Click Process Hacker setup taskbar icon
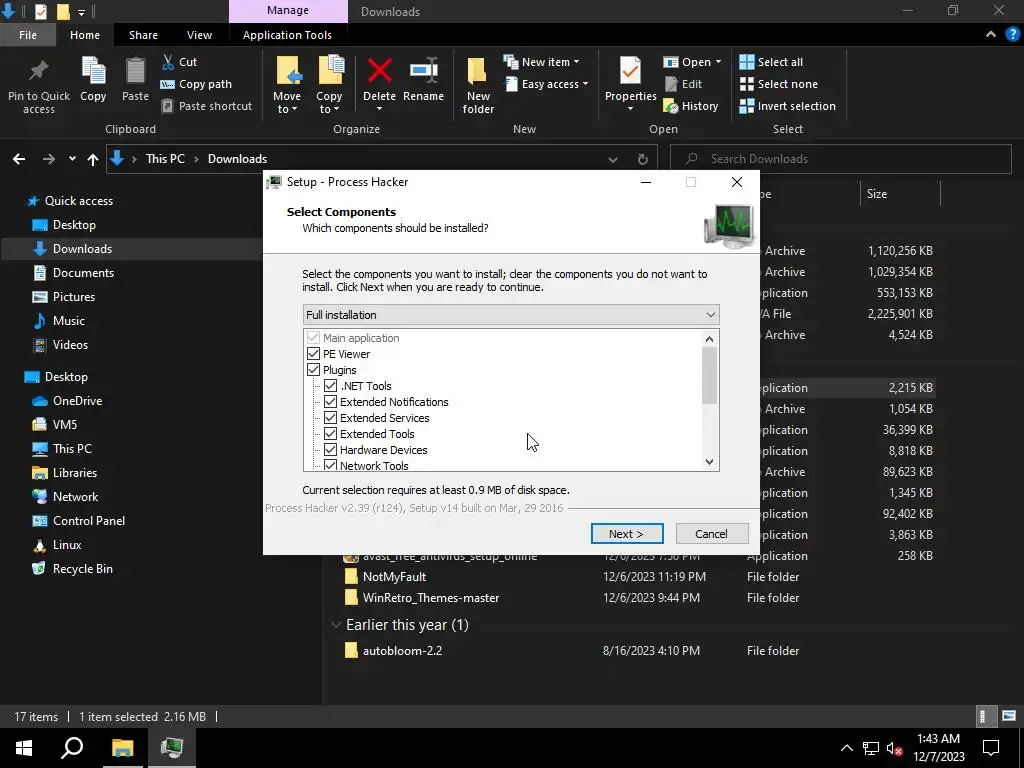 (172, 748)
